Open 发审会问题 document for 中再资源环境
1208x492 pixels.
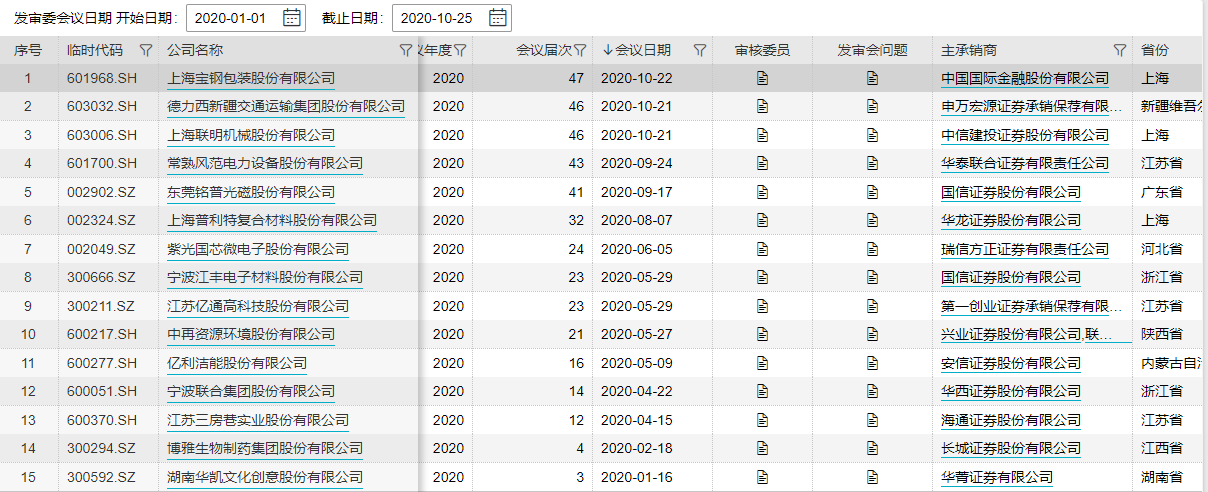[x=872, y=334]
